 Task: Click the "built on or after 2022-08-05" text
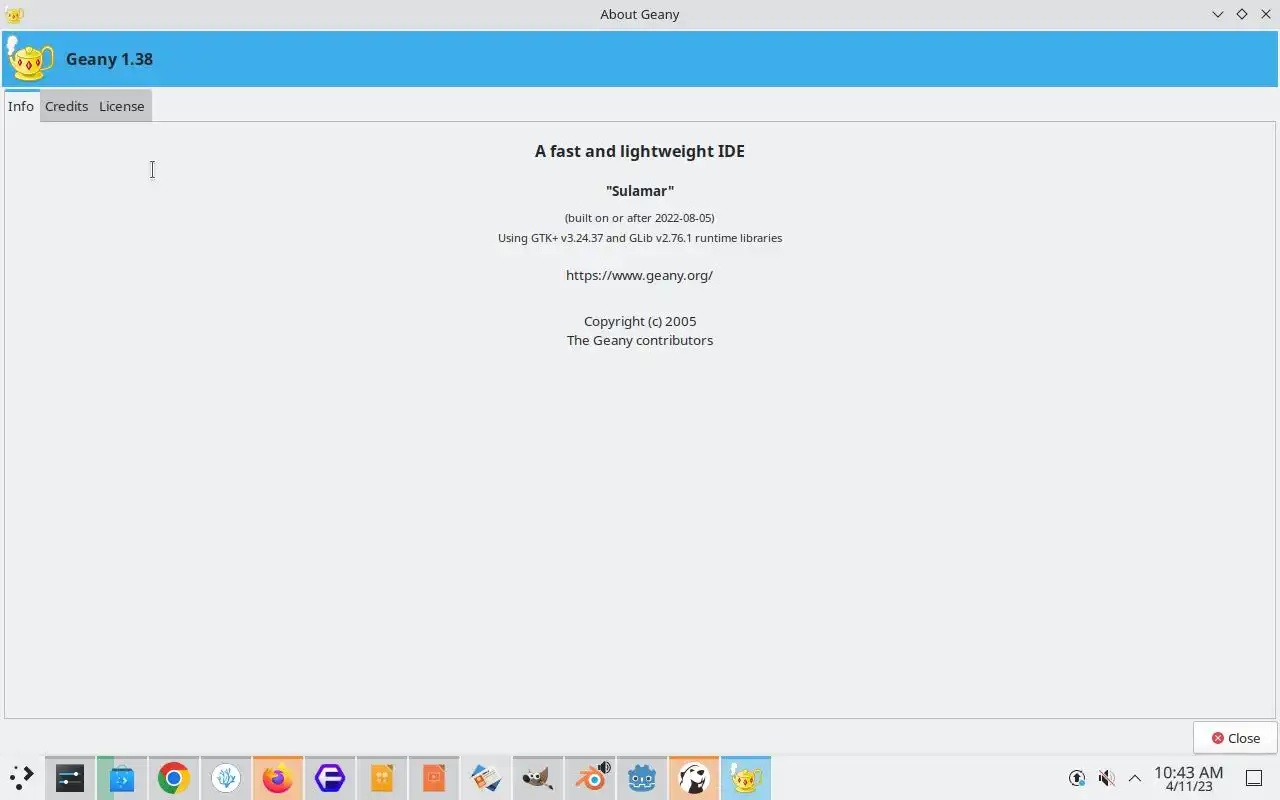pos(639,218)
